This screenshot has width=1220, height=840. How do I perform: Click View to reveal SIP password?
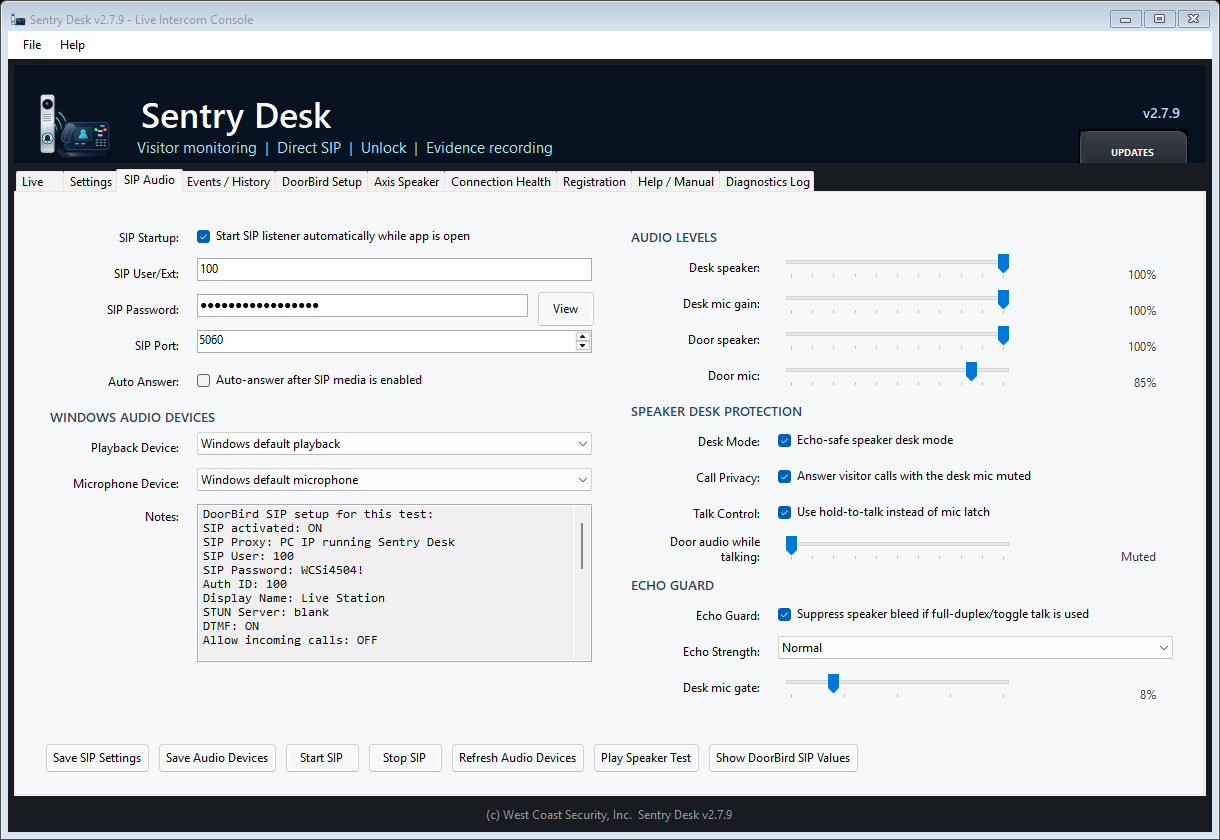[x=566, y=309]
